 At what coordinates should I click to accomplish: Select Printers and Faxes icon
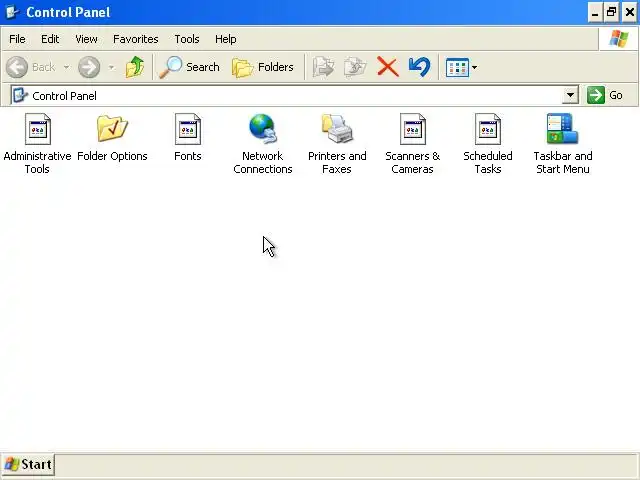pos(337,129)
